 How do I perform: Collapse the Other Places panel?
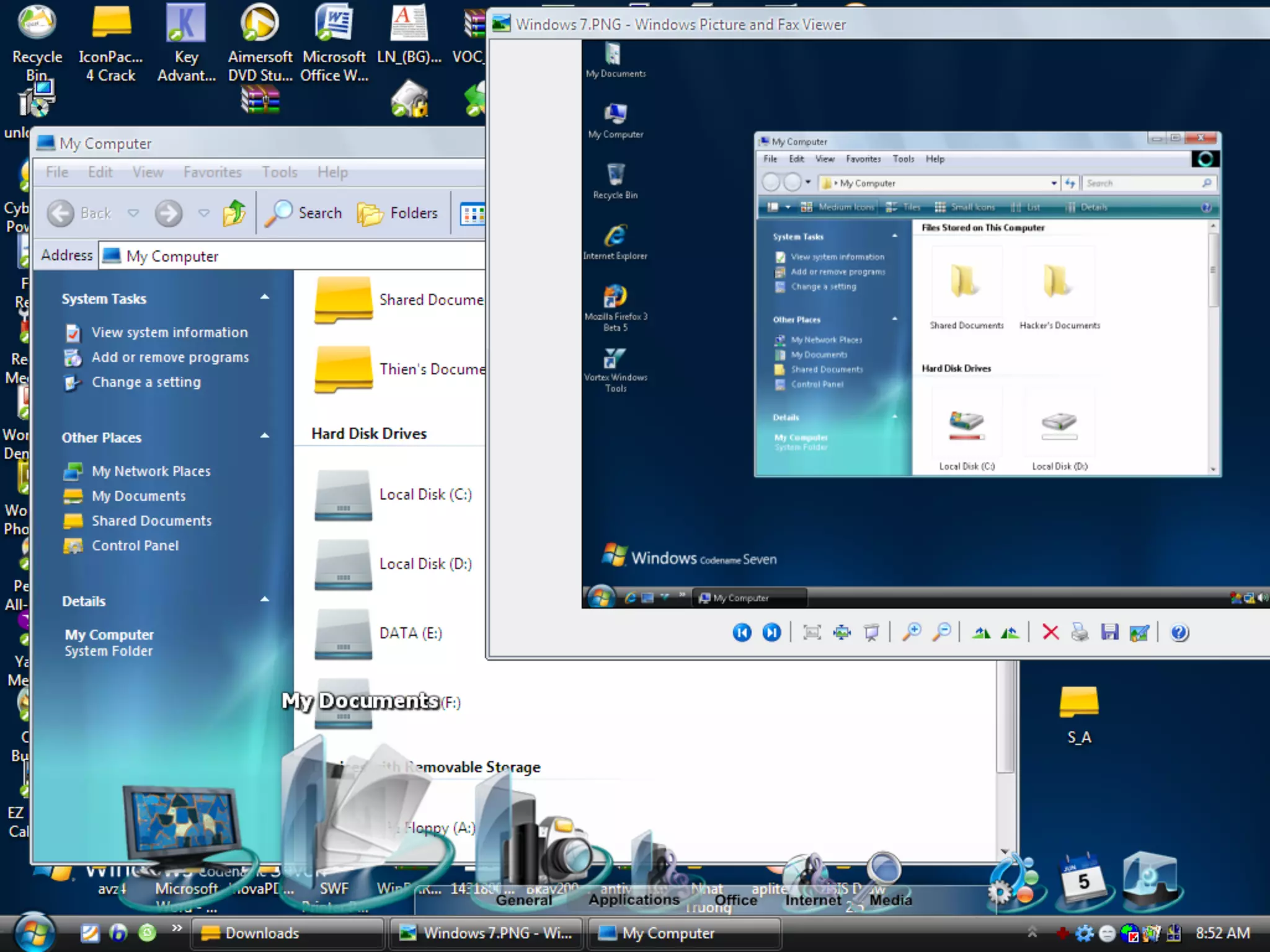pos(265,436)
